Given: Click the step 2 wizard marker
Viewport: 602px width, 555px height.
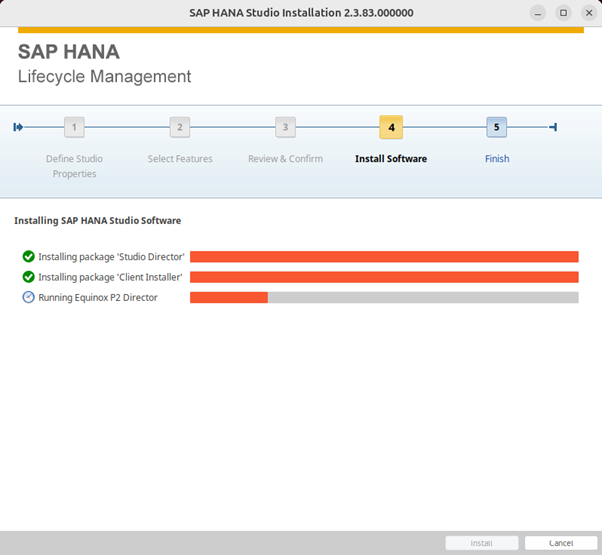Looking at the screenshot, I should 180,127.
